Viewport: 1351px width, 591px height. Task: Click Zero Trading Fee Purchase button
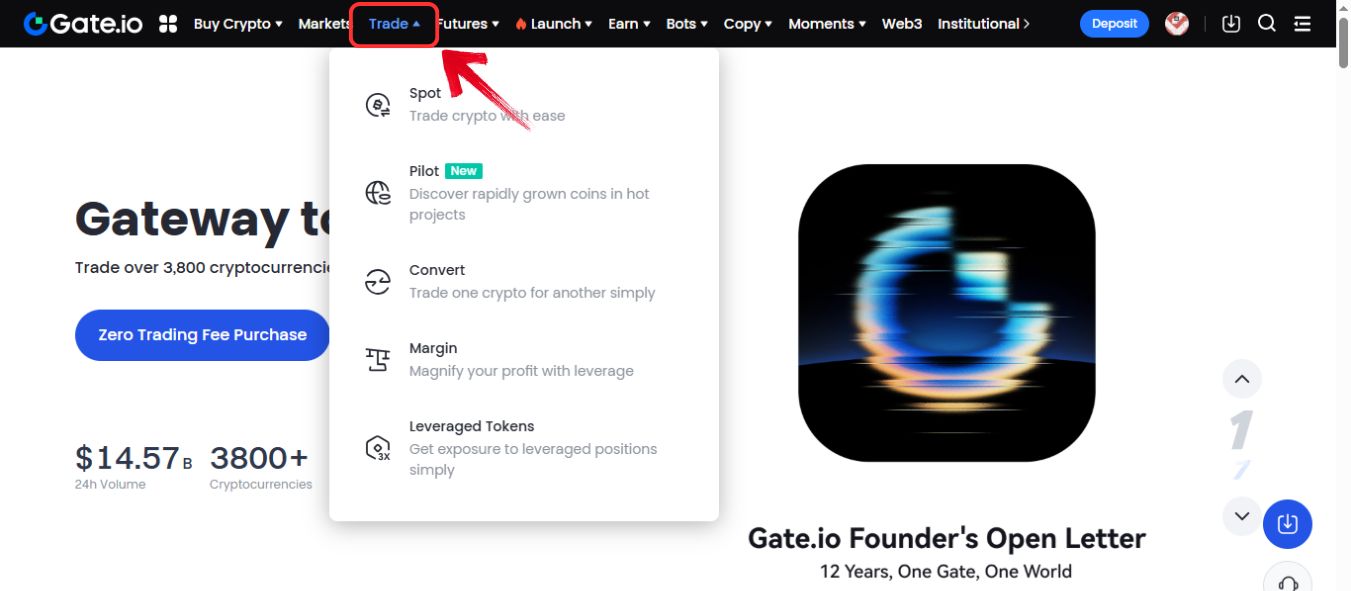point(202,335)
